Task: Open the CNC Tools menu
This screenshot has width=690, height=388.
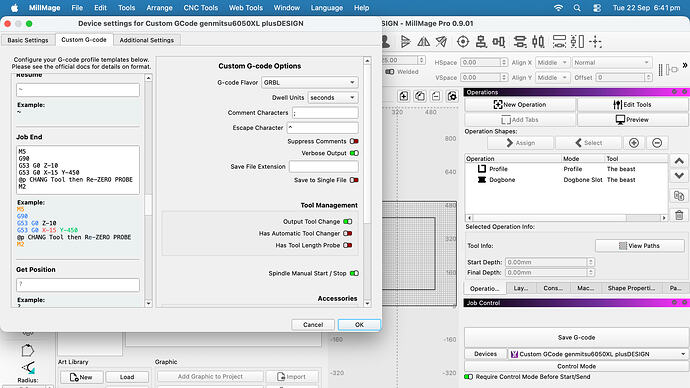Action: tap(200, 8)
